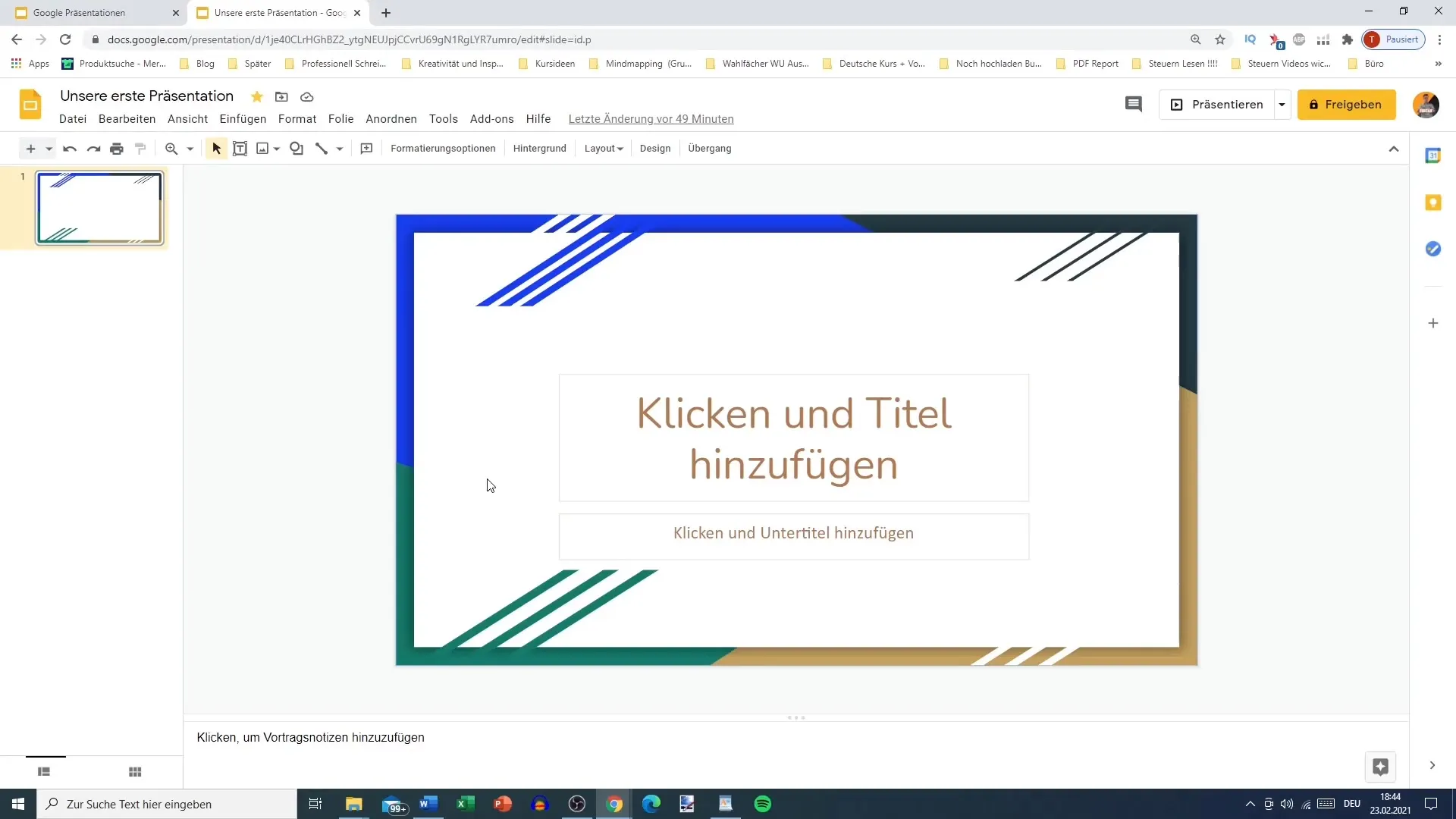This screenshot has height=819, width=1456.
Task: Click the new slide plus button
Action: (x=30, y=149)
